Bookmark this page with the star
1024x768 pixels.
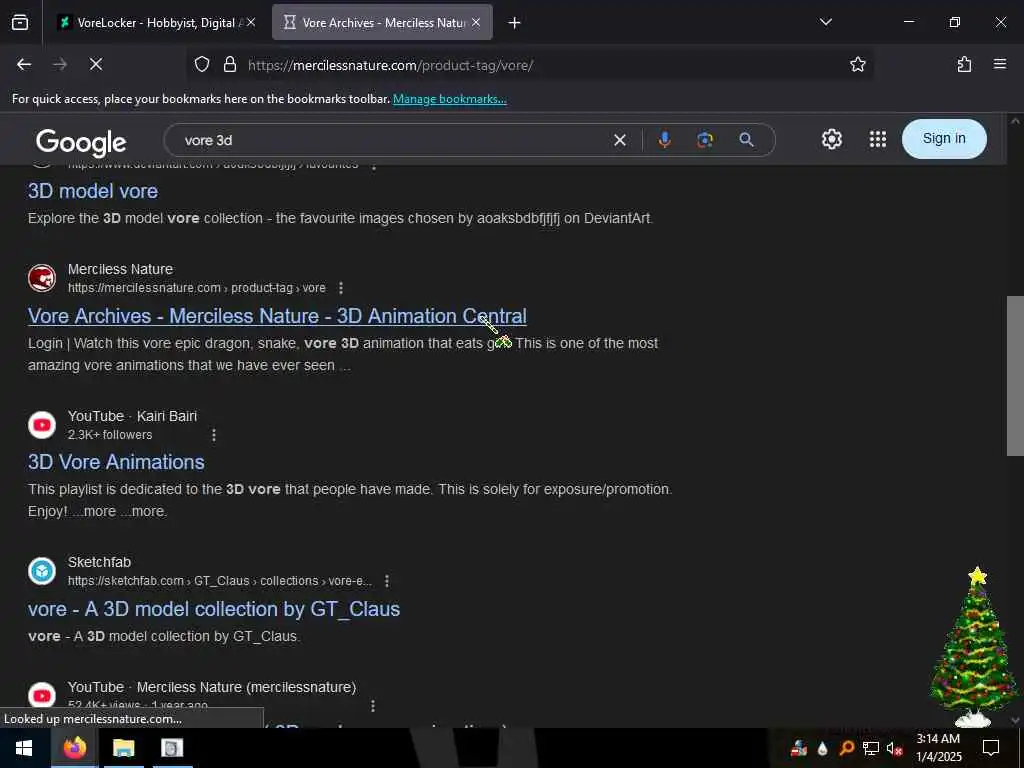[857, 64]
